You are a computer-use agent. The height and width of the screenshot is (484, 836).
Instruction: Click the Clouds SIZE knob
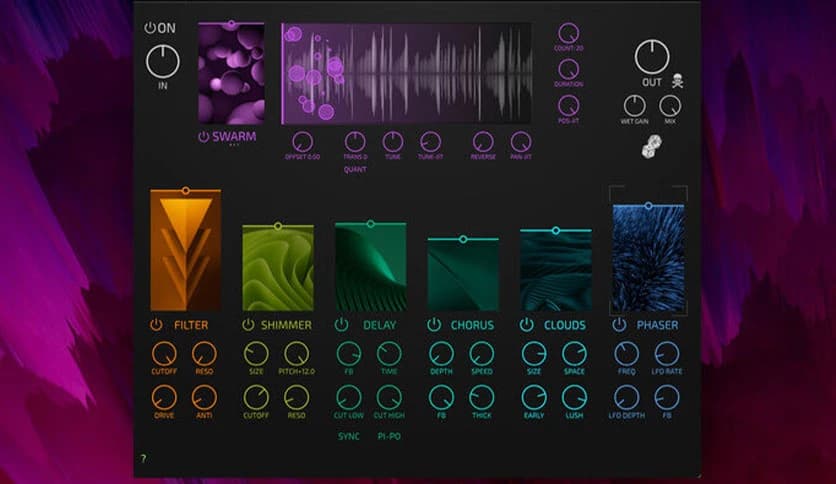point(534,354)
